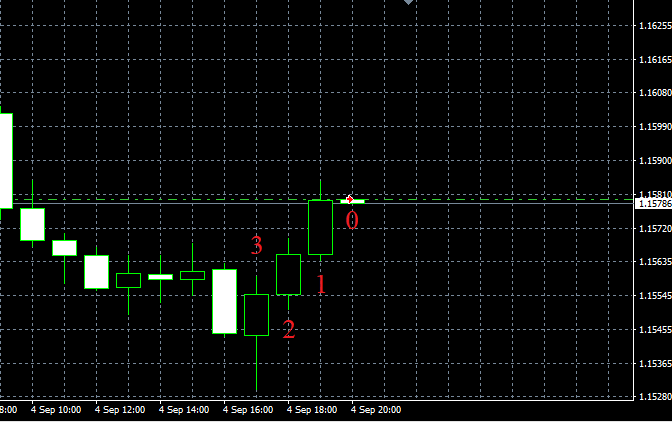Select the tall hollow candle above red label 1
Image resolution: width=672 pixels, height=422 pixels.
pos(320,227)
